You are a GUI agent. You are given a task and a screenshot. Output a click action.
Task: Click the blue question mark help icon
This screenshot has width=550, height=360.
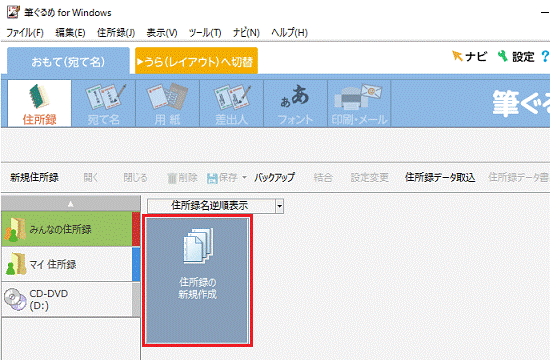545,56
